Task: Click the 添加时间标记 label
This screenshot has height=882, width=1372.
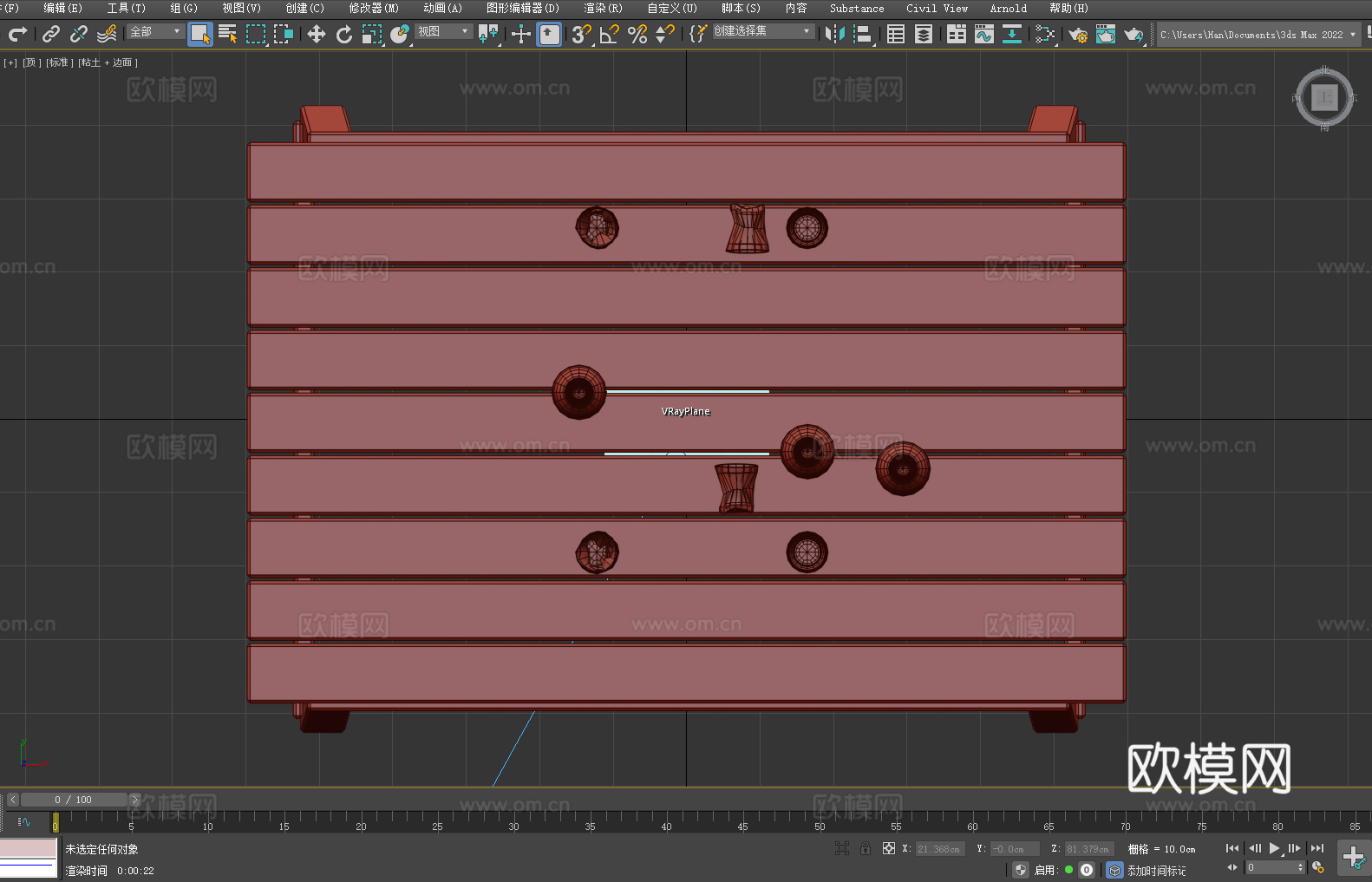Action: point(1156,870)
